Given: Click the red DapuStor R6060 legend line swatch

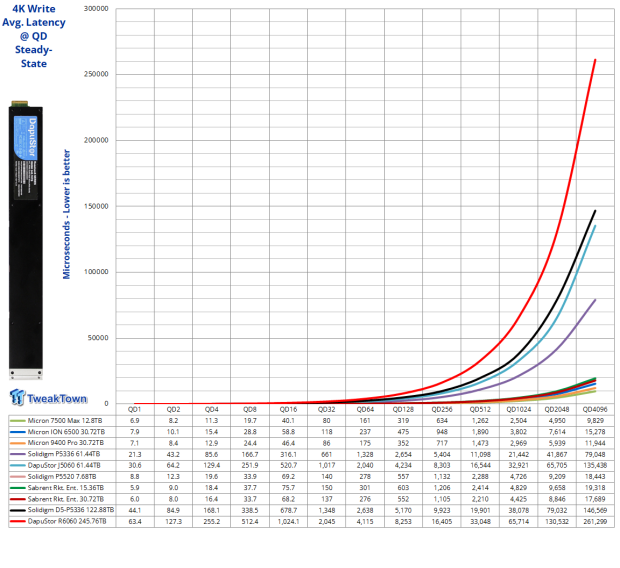Looking at the screenshot, I should coord(17,522).
